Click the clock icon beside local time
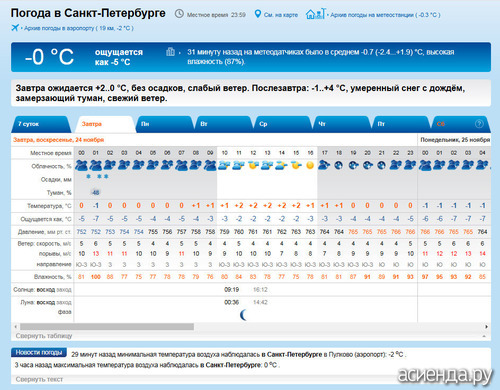Screen dimensions: 500x390 click(x=179, y=14)
